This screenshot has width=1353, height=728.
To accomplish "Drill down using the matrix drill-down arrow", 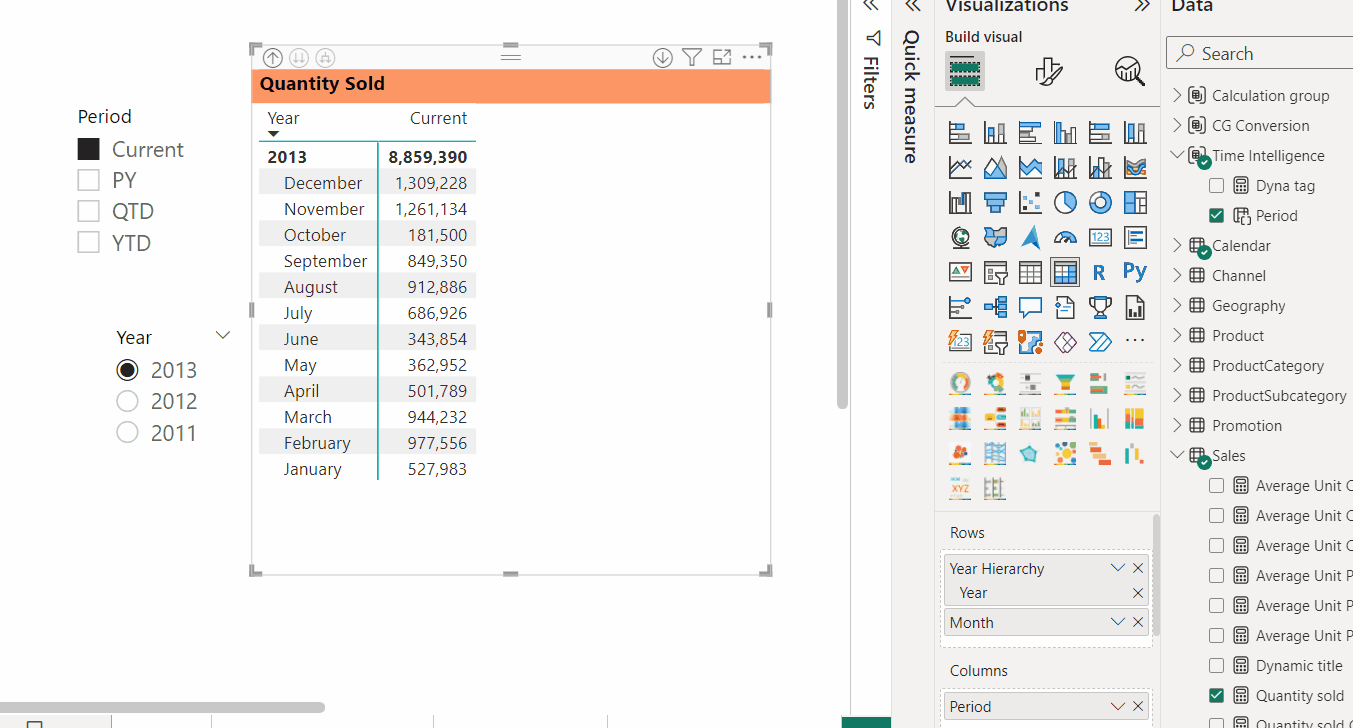I will (x=662, y=57).
